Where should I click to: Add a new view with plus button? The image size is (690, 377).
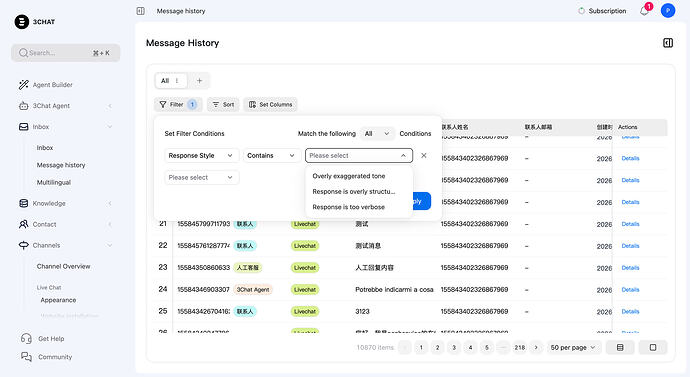pyautogui.click(x=199, y=81)
